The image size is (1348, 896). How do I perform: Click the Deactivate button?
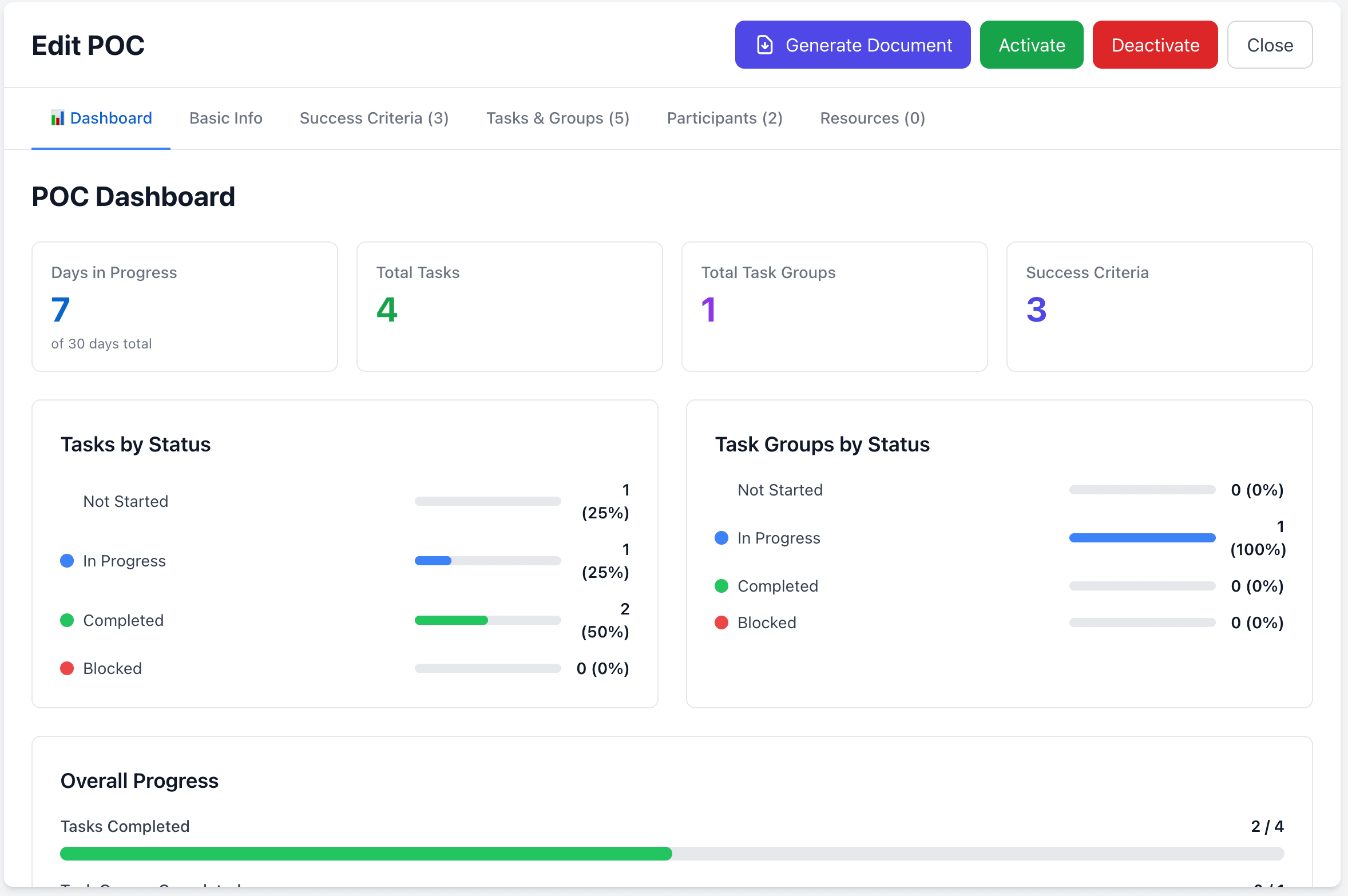coord(1155,44)
